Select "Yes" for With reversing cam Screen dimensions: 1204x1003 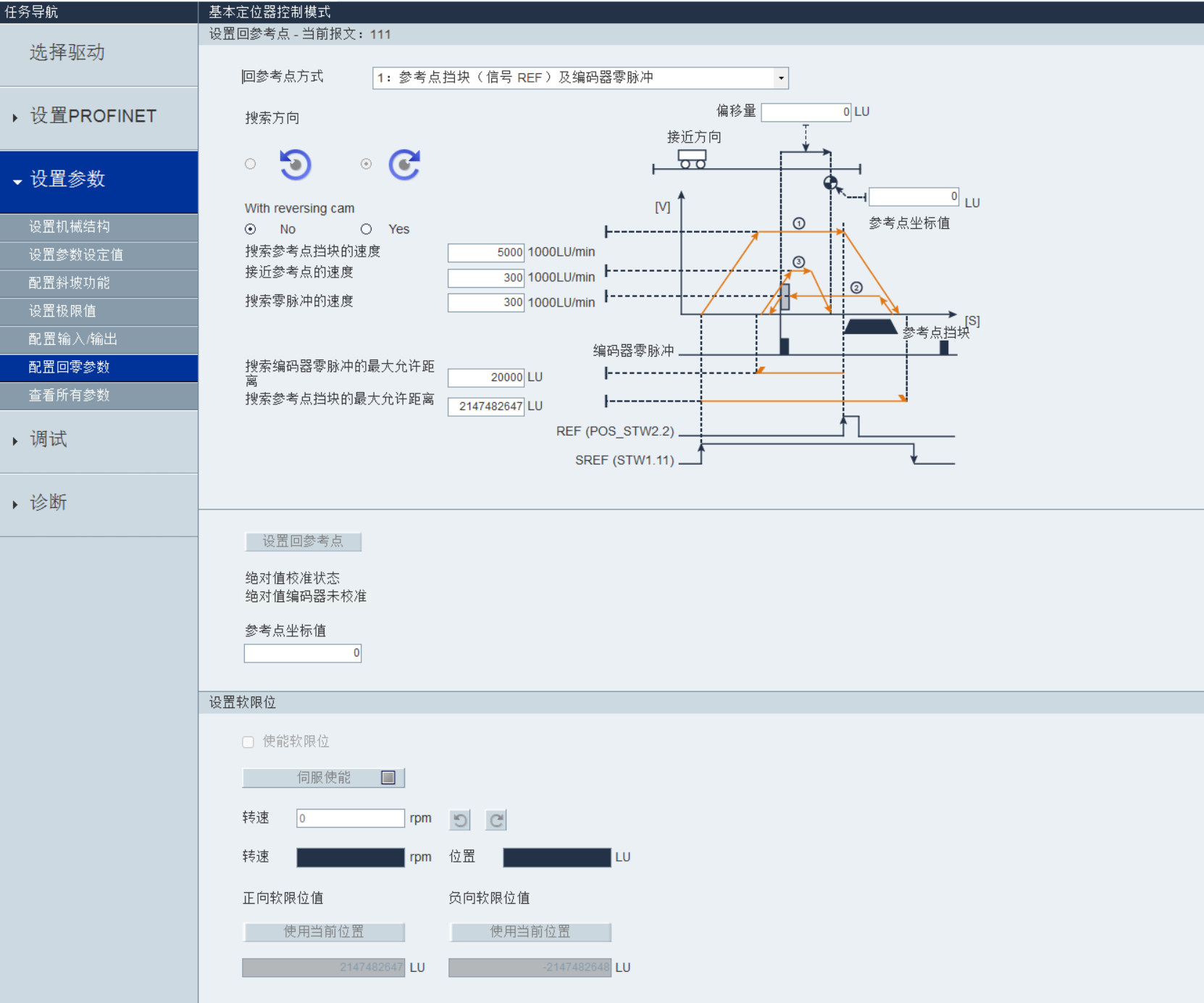pos(366,229)
